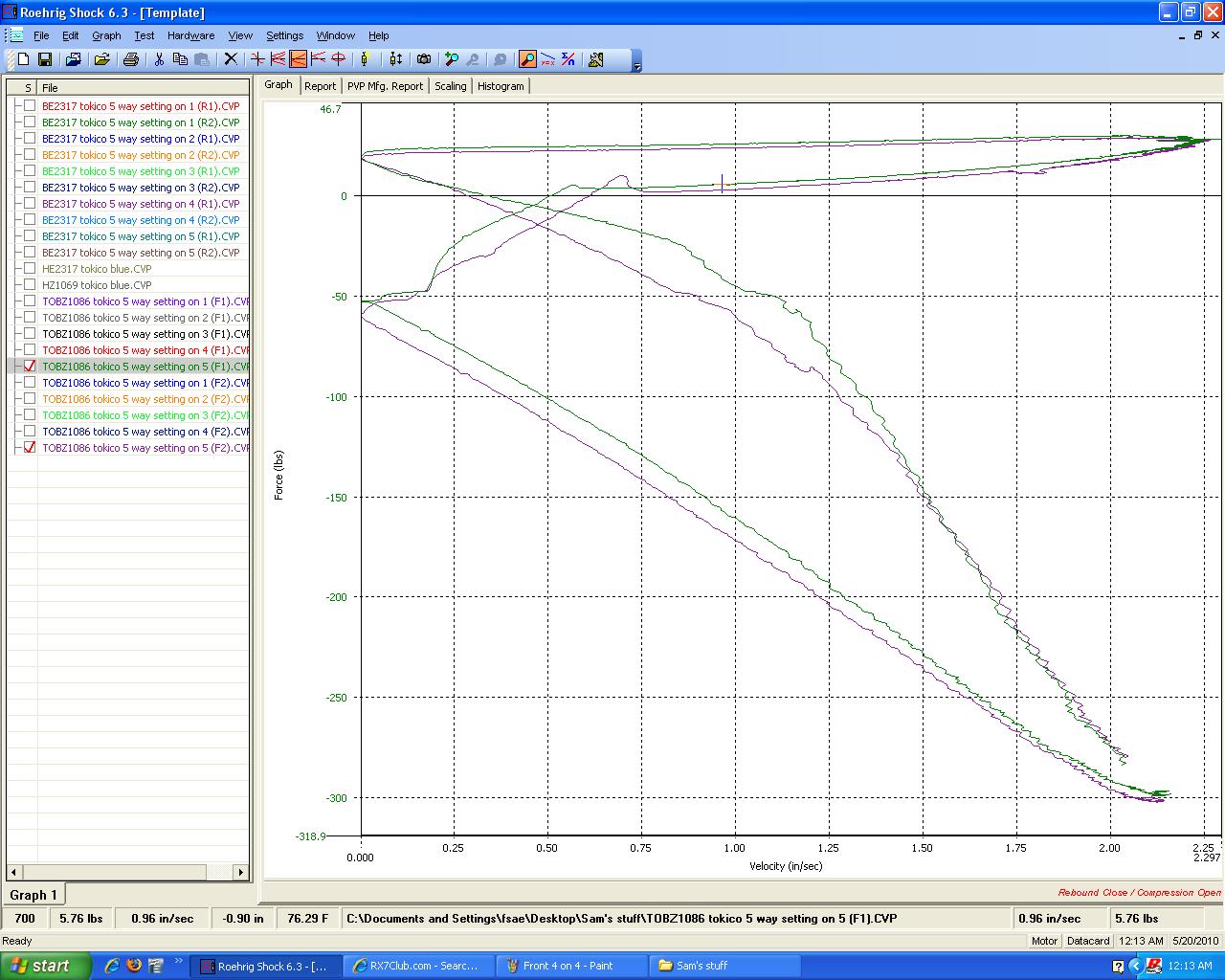Screen dimensions: 1225x980
Task: Click the new blank document icon
Action: [23, 59]
